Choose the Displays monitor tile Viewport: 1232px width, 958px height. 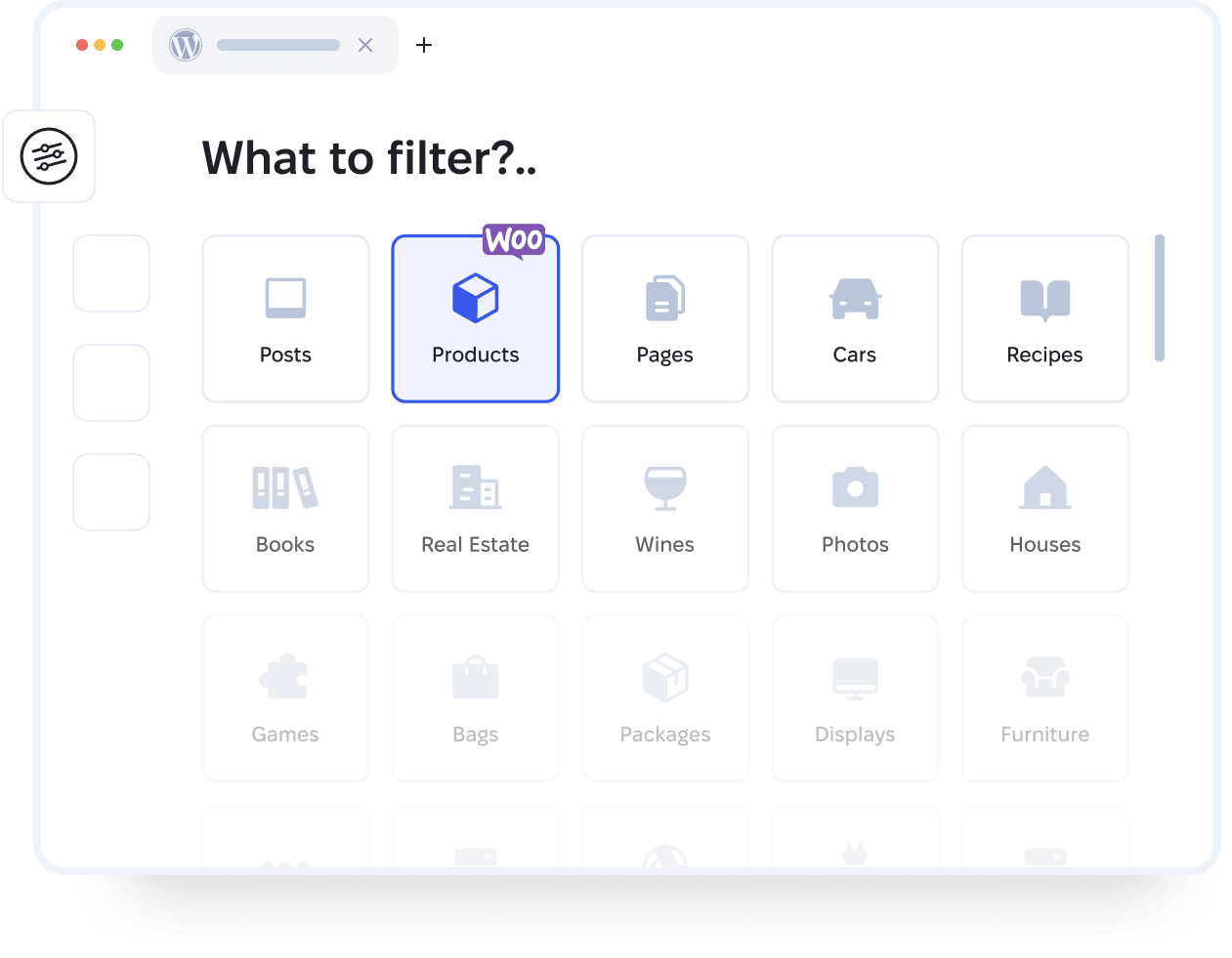click(x=855, y=698)
